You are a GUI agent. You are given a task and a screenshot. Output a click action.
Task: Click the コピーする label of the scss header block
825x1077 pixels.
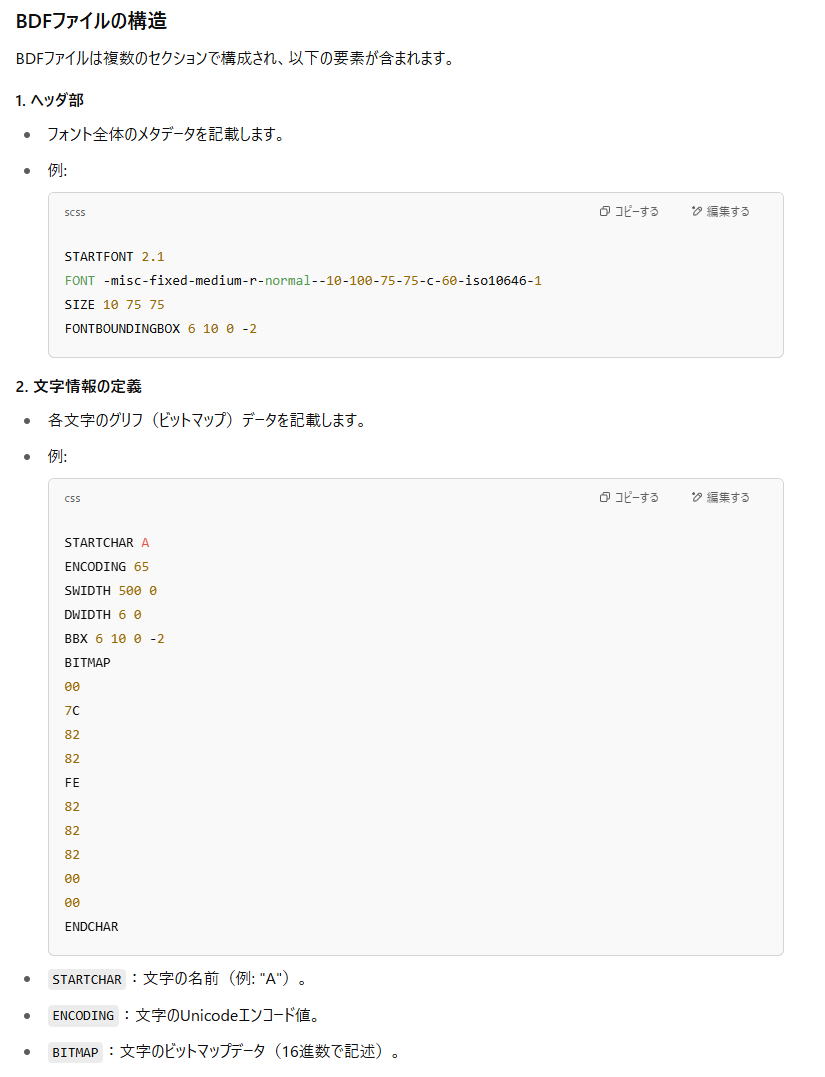(636, 212)
